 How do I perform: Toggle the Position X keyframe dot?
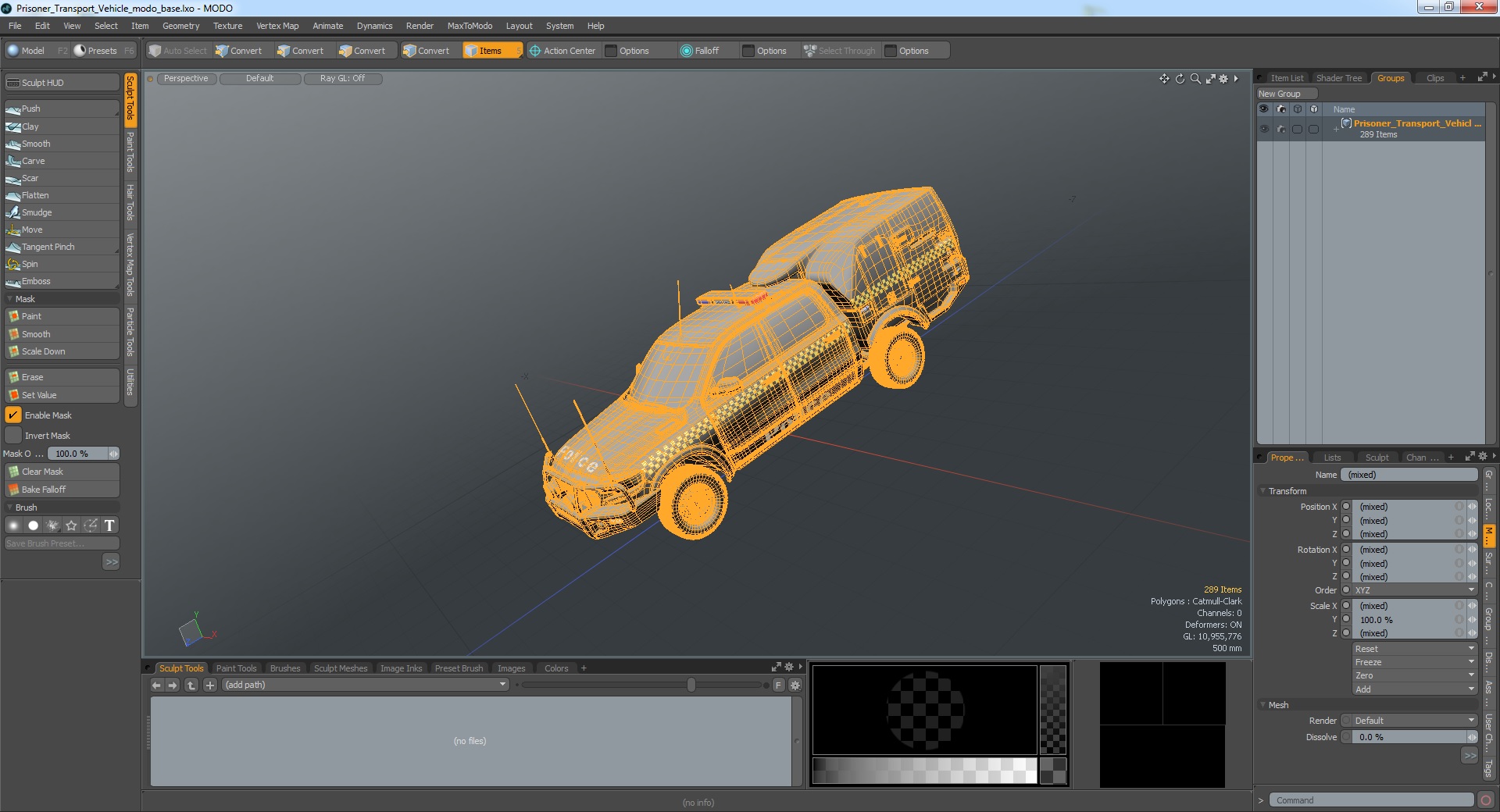(1346, 507)
